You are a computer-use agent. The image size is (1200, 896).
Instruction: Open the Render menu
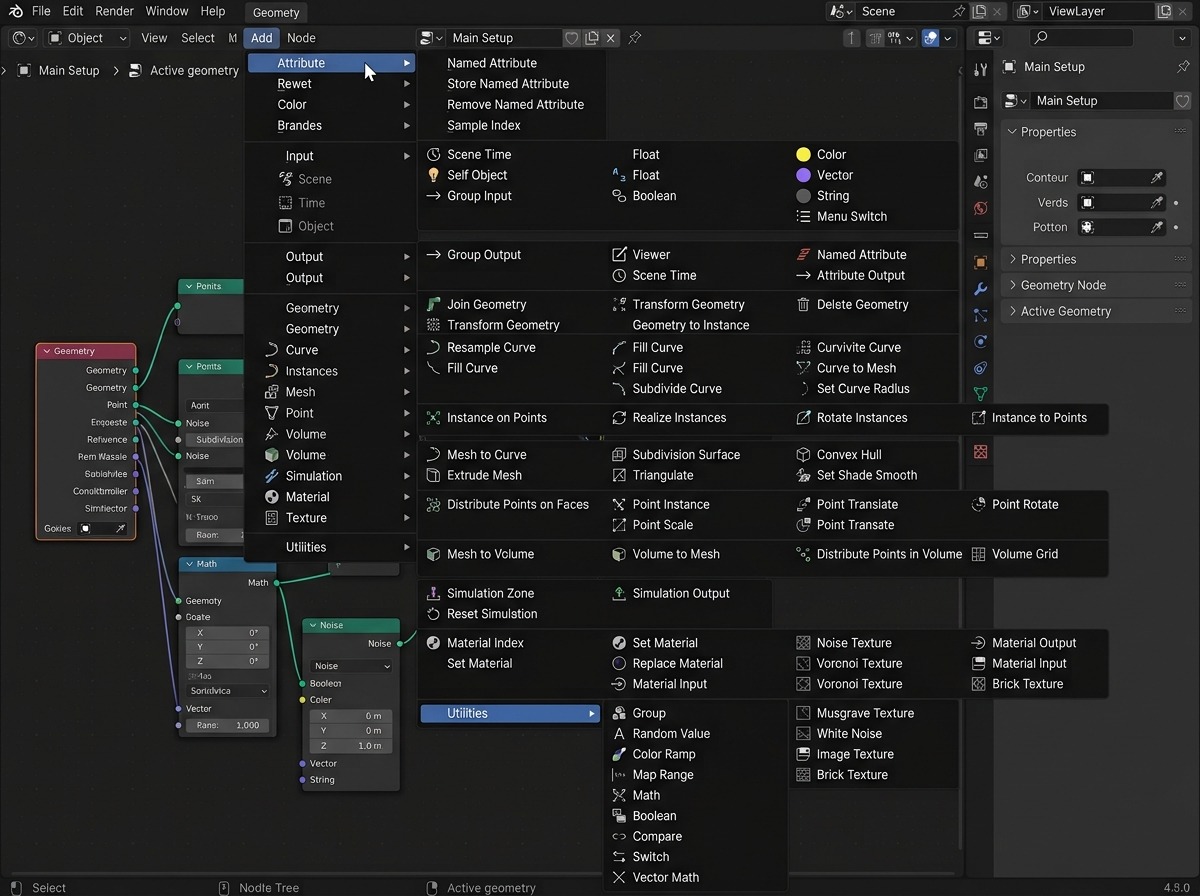click(115, 11)
